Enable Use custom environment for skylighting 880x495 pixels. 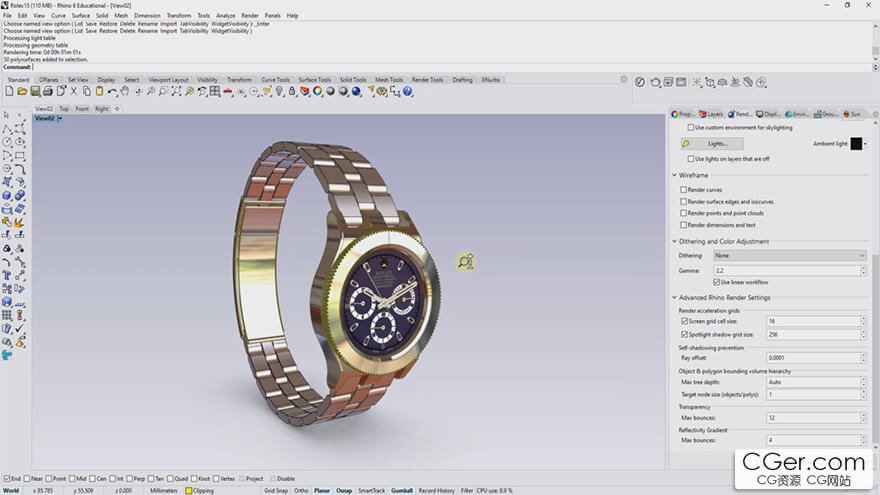point(691,127)
